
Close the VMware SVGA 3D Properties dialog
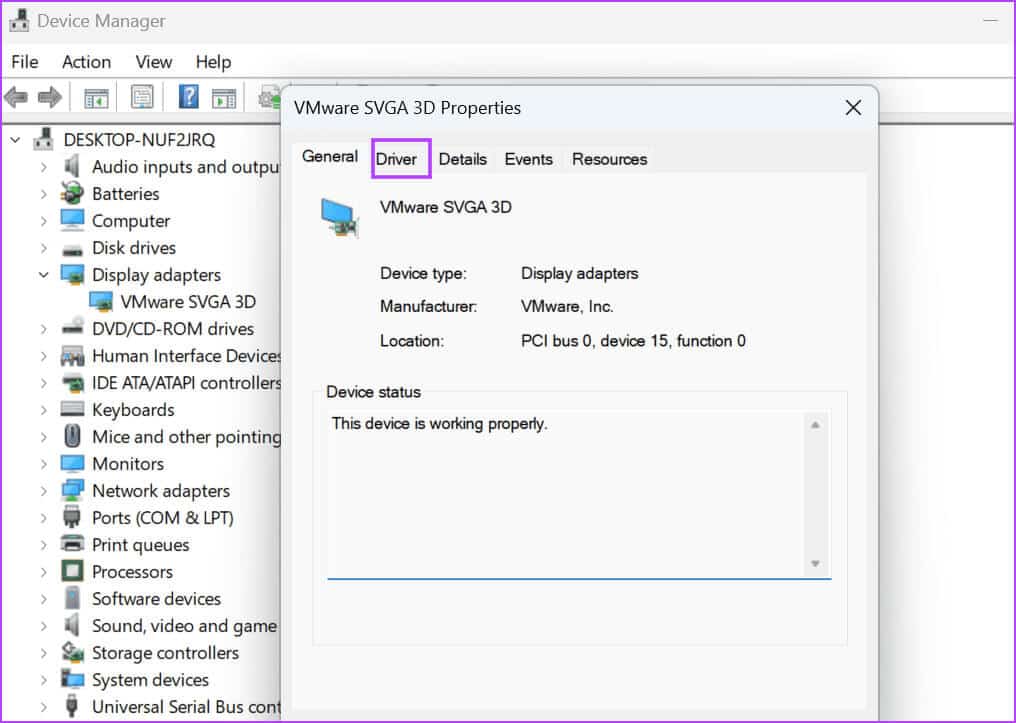point(853,108)
